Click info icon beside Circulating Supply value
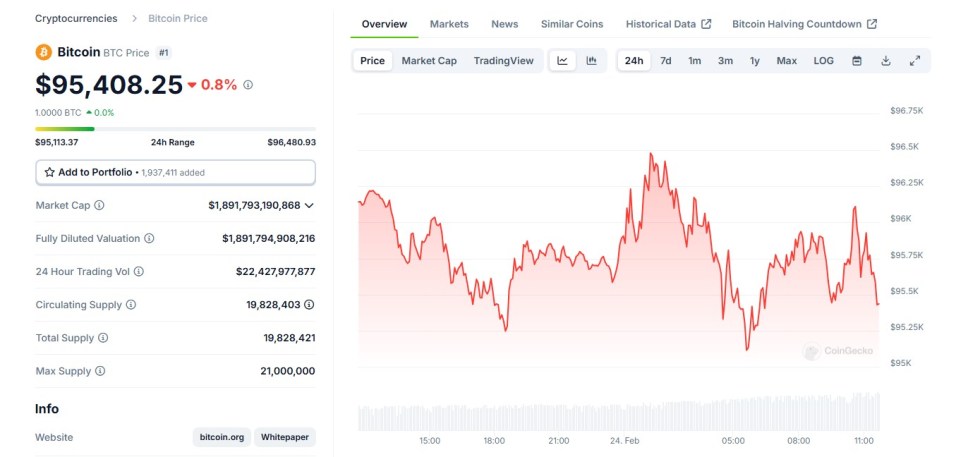The height and width of the screenshot is (457, 980). [x=309, y=305]
